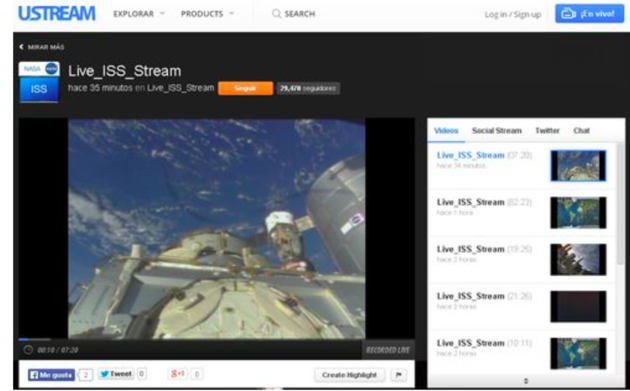This screenshot has height=391, width=630.
Task: Click thumbnail of the 19:25 video
Action: coord(578,260)
